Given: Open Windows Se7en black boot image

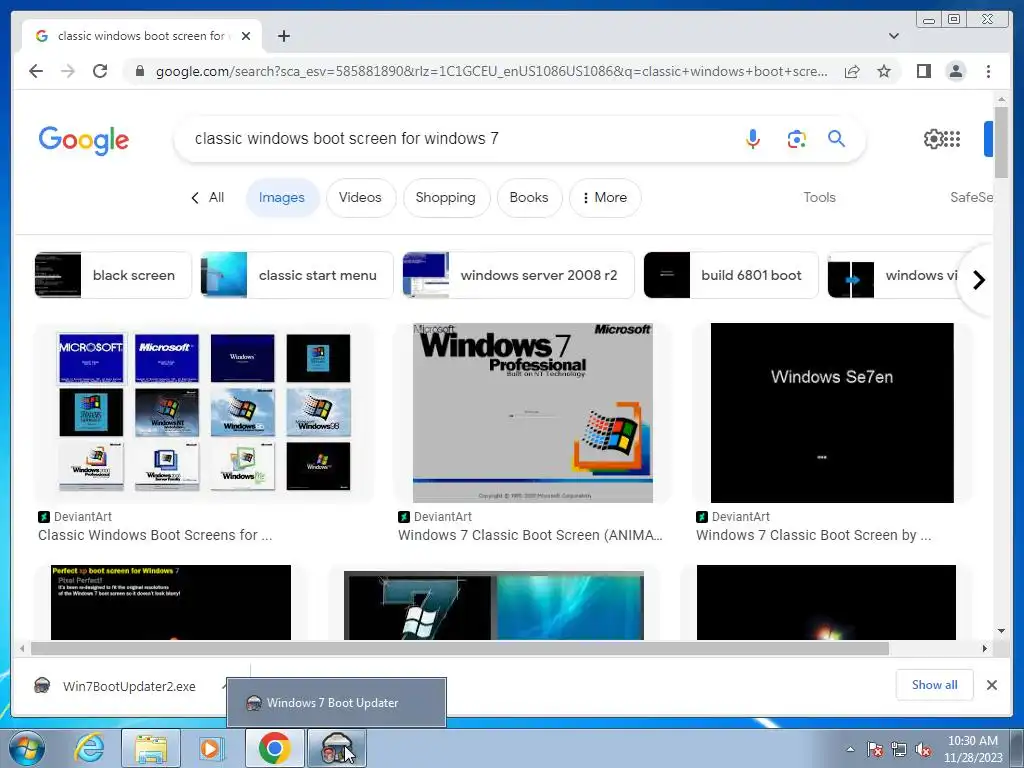Looking at the screenshot, I should [x=832, y=413].
